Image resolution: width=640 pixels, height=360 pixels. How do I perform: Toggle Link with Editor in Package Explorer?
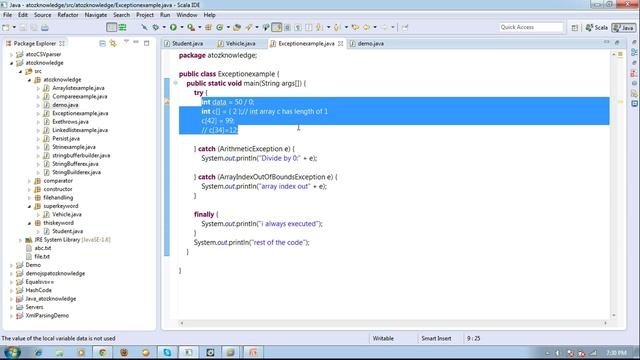click(x=113, y=43)
